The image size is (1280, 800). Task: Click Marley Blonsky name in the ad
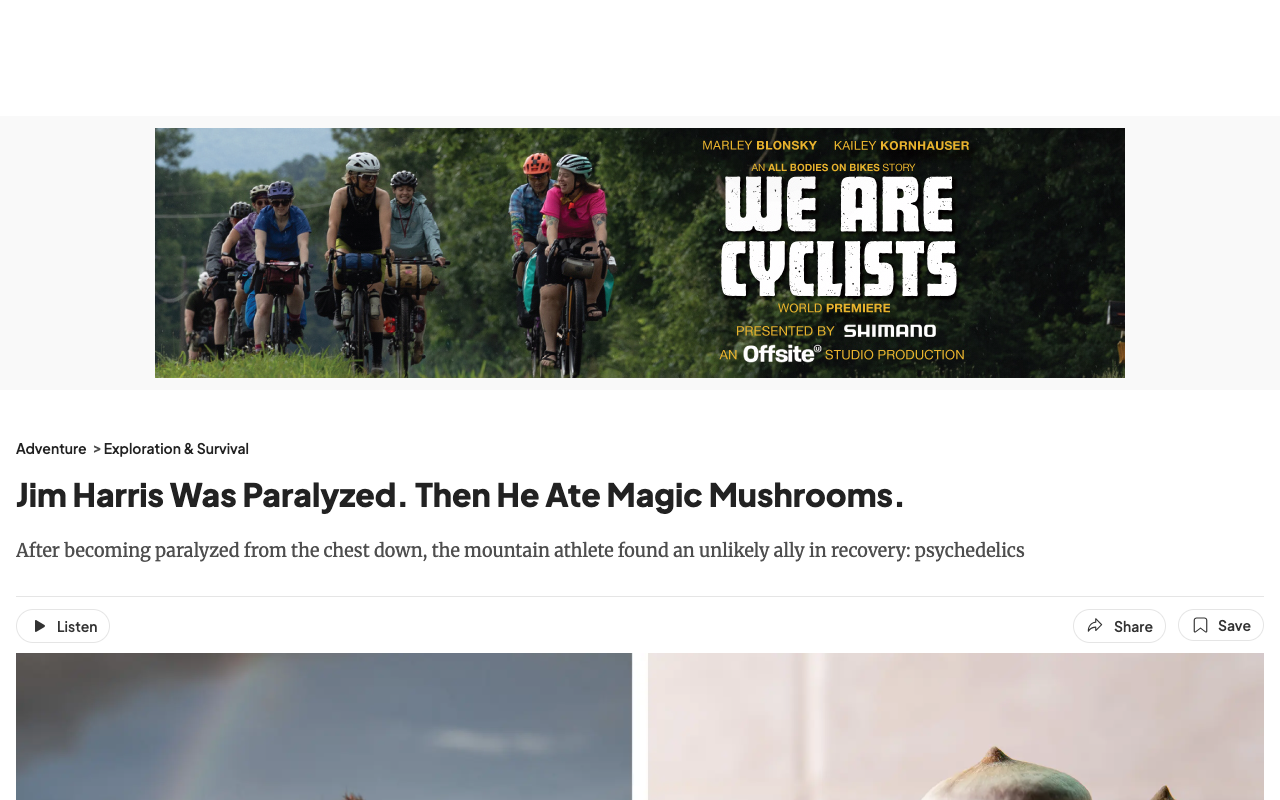(x=759, y=146)
